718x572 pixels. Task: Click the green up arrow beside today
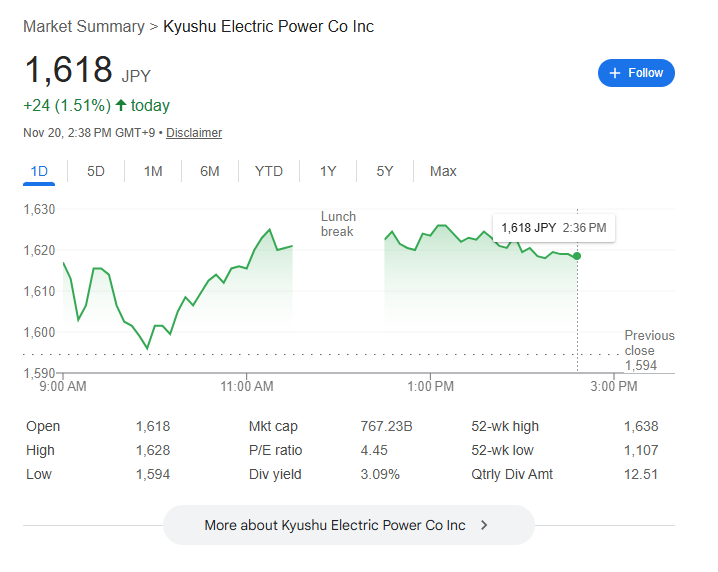tap(121, 105)
